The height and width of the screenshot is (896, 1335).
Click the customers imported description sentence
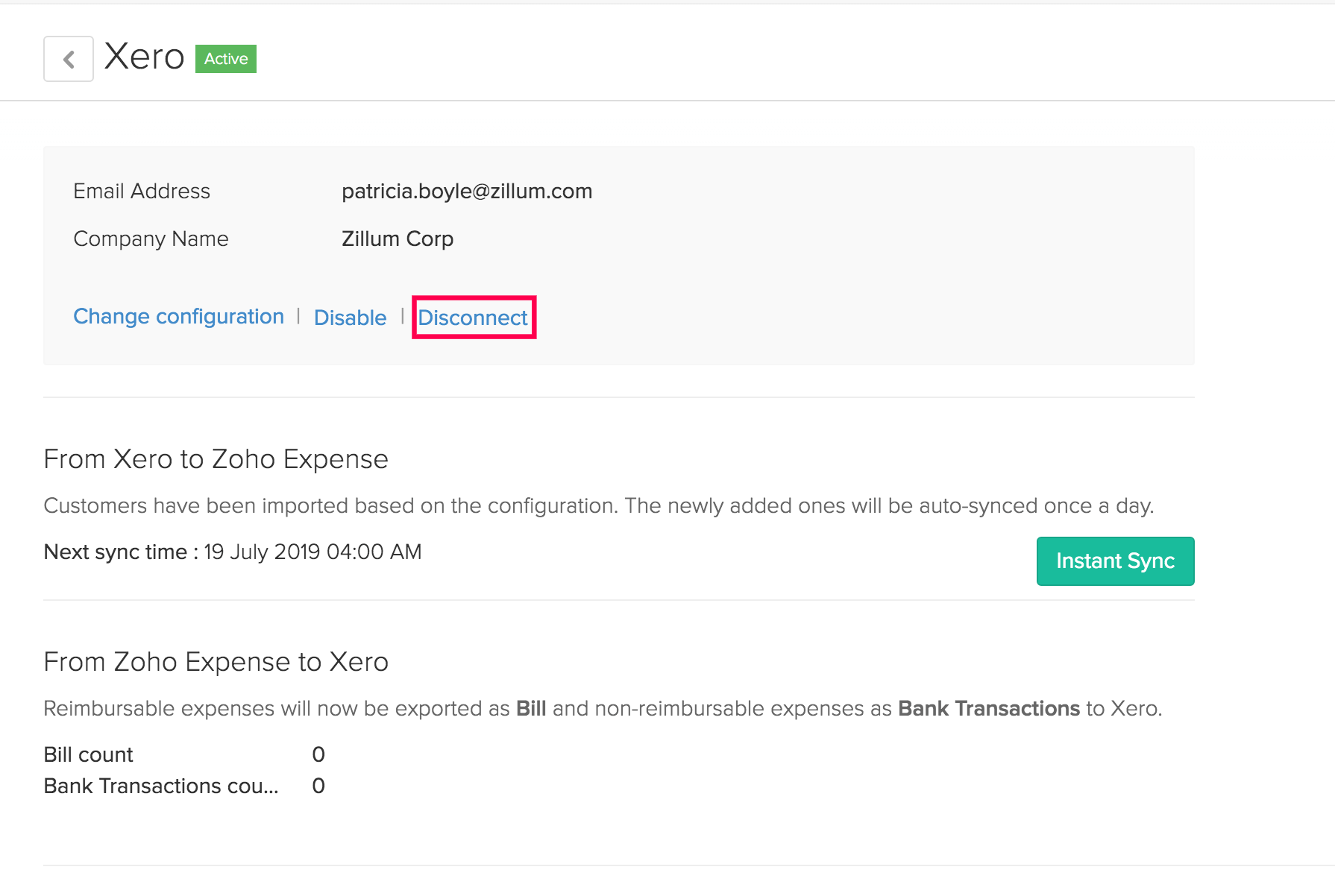[x=598, y=506]
